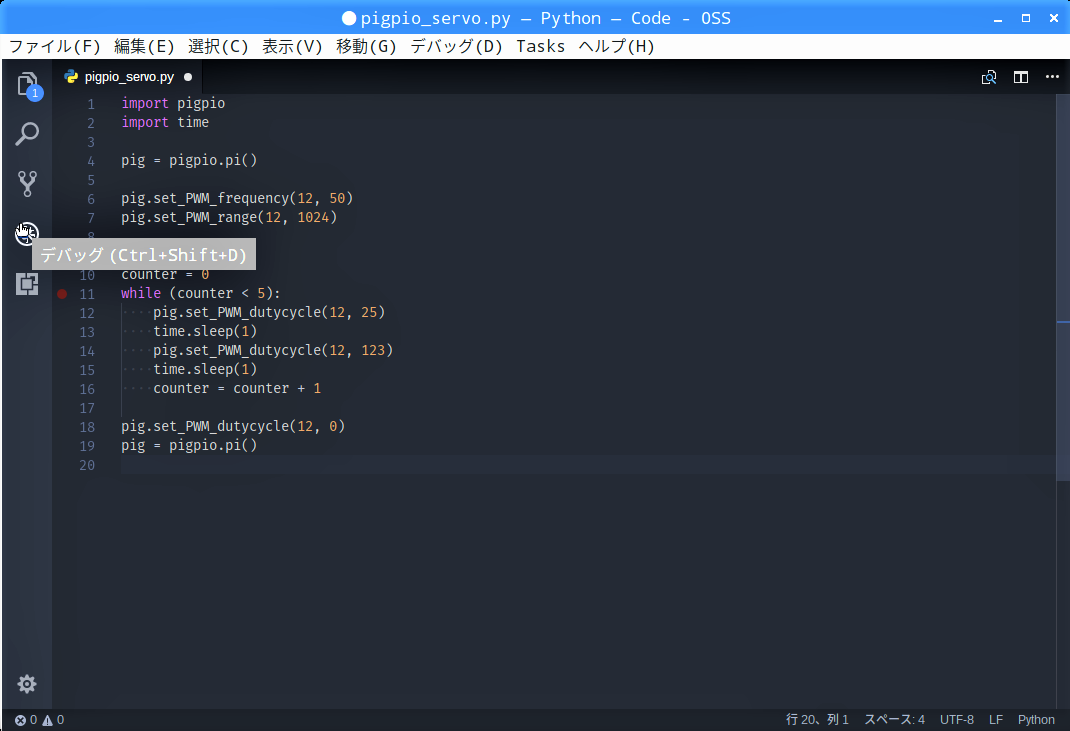Click 'pig = pigpio.pi()' on line 4

(x=189, y=161)
